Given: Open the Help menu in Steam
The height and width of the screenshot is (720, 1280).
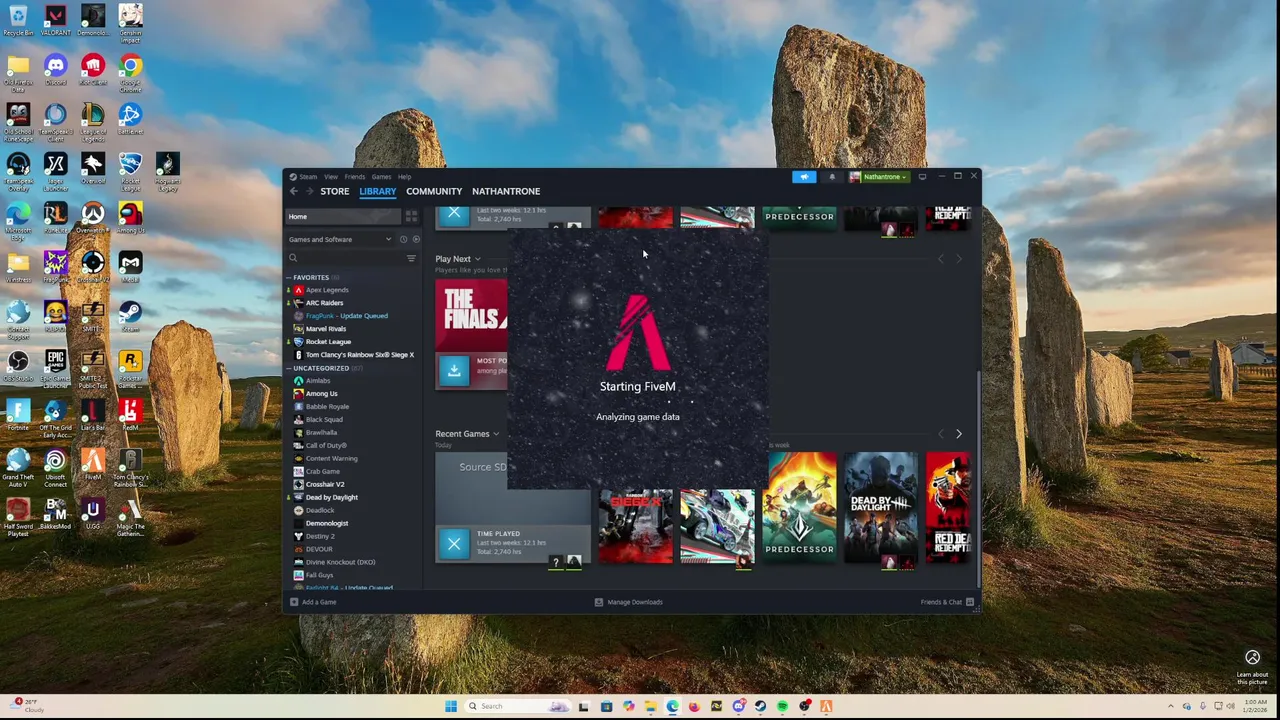Looking at the screenshot, I should click(404, 177).
